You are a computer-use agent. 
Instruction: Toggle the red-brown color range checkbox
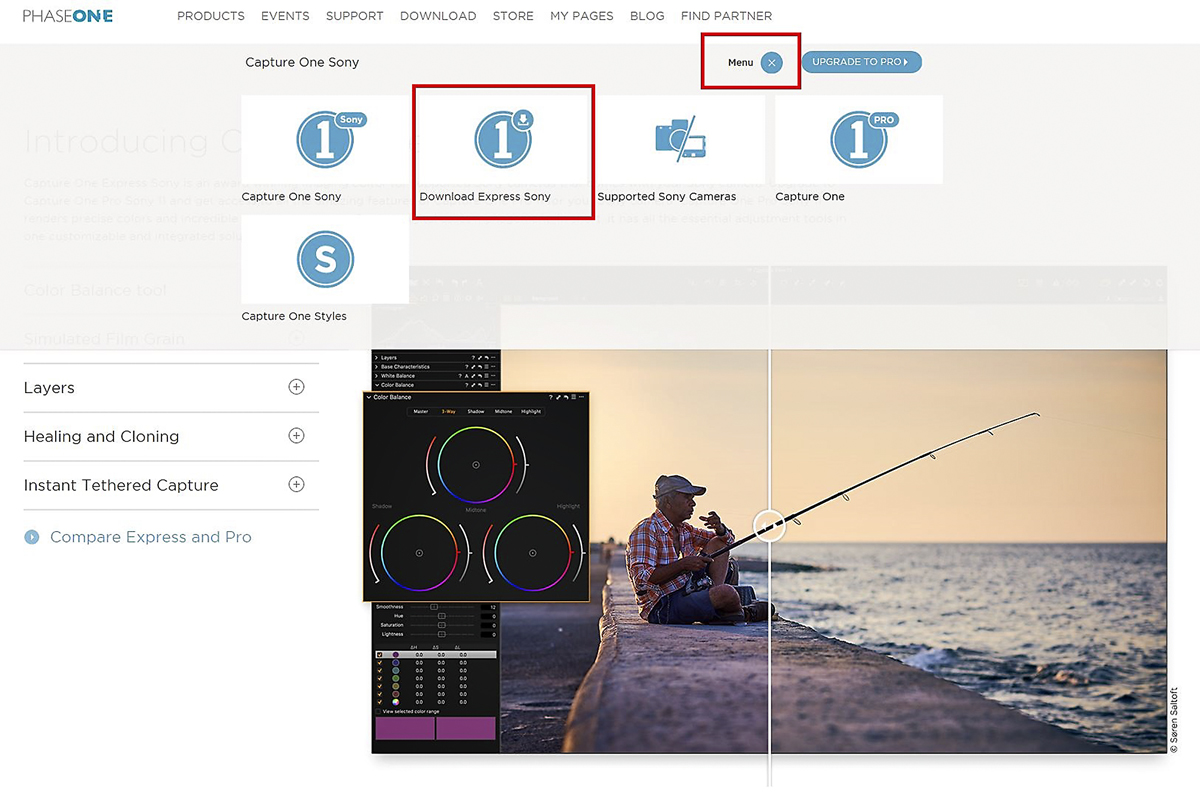pyautogui.click(x=379, y=694)
